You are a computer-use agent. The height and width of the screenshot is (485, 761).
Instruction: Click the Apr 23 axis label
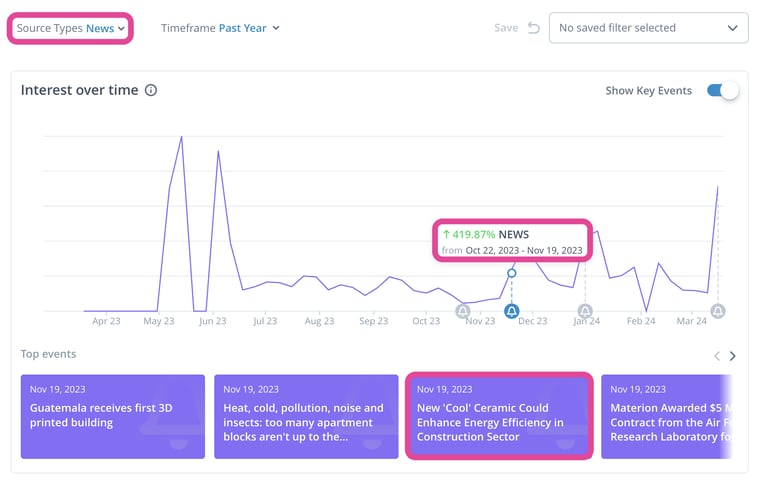click(x=106, y=321)
